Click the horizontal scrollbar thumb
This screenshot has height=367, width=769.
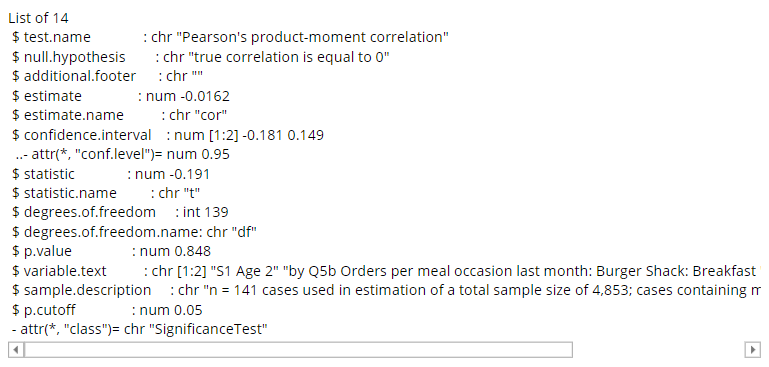pyautogui.click(x=298, y=350)
